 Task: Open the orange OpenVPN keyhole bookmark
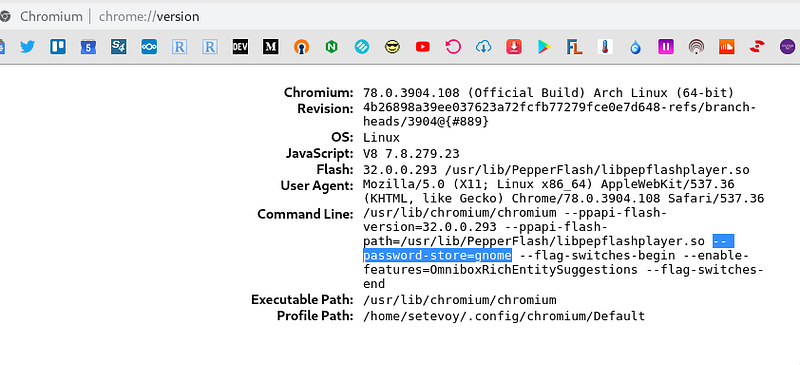[301, 47]
